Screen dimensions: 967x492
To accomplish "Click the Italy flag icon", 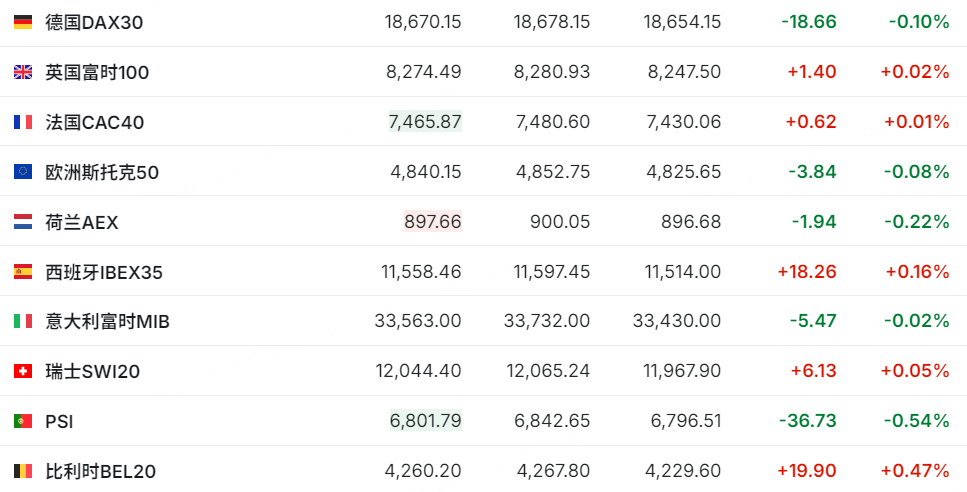I will tap(22, 322).
